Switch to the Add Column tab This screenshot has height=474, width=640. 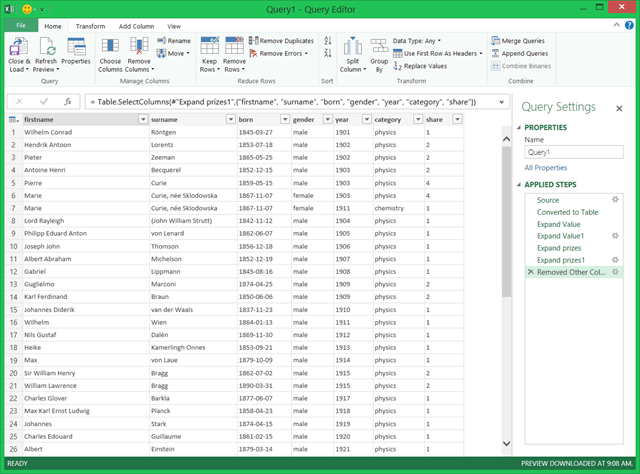tap(136, 26)
